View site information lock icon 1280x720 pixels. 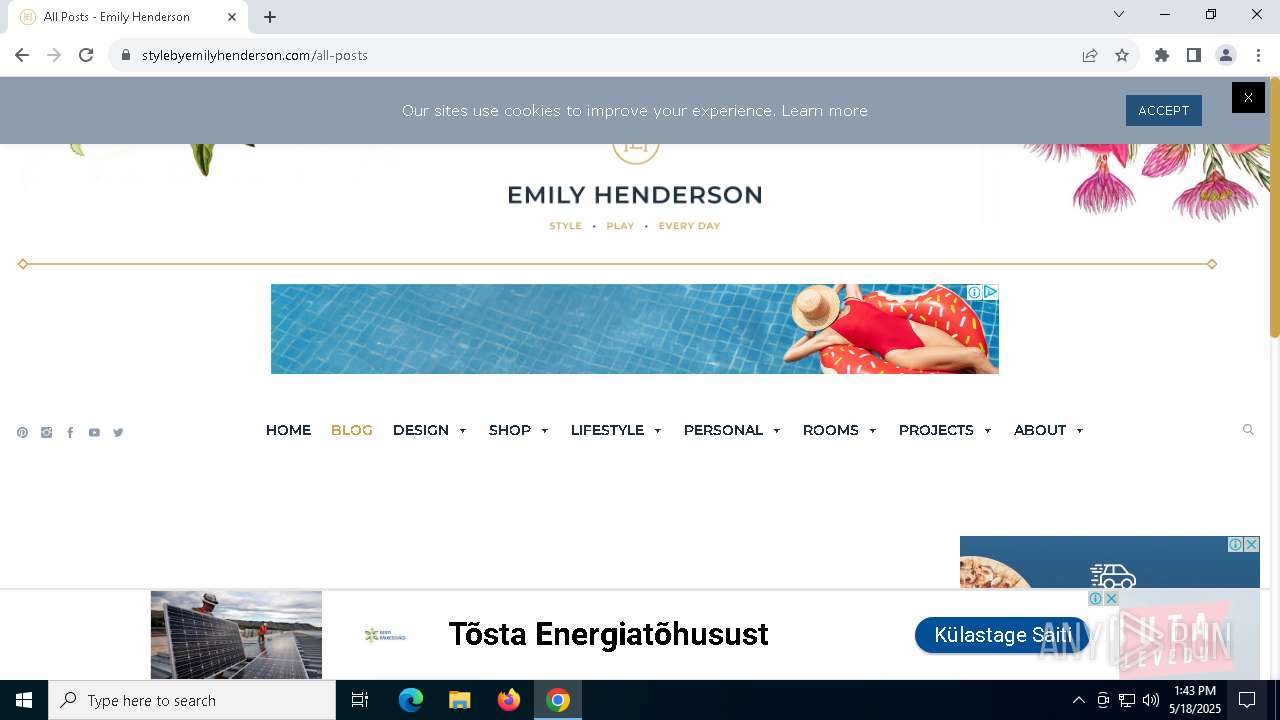(126, 55)
